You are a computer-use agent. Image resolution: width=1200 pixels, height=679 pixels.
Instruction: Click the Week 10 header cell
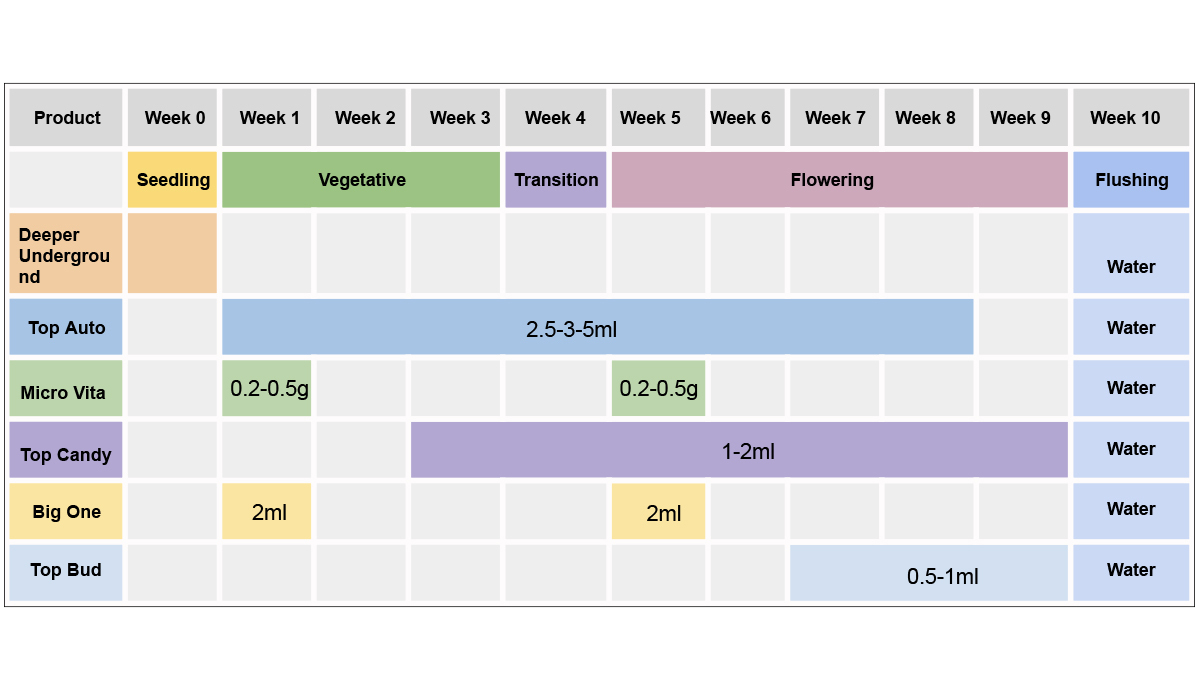point(1130,118)
